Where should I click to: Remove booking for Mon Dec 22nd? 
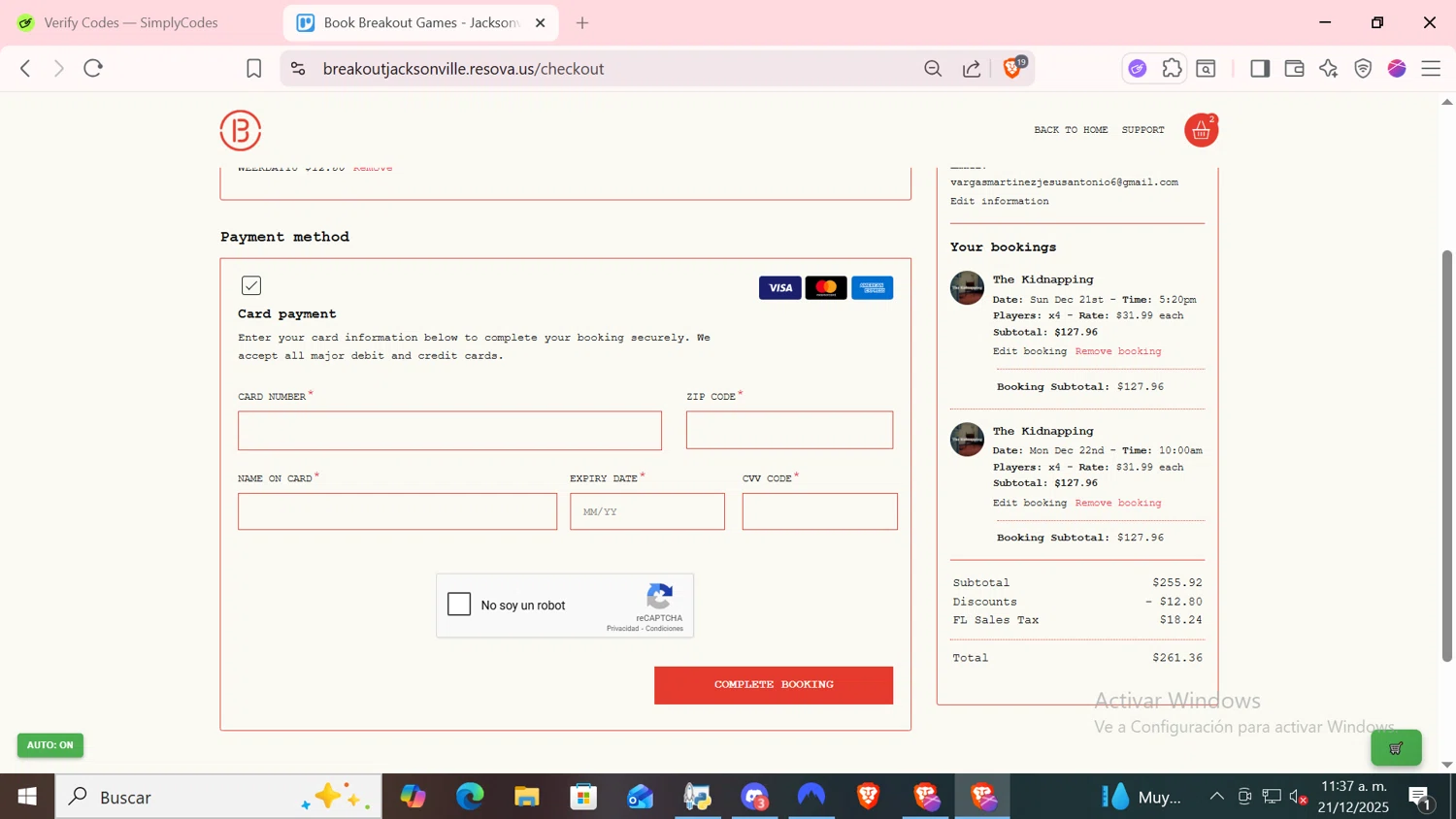tap(1118, 503)
